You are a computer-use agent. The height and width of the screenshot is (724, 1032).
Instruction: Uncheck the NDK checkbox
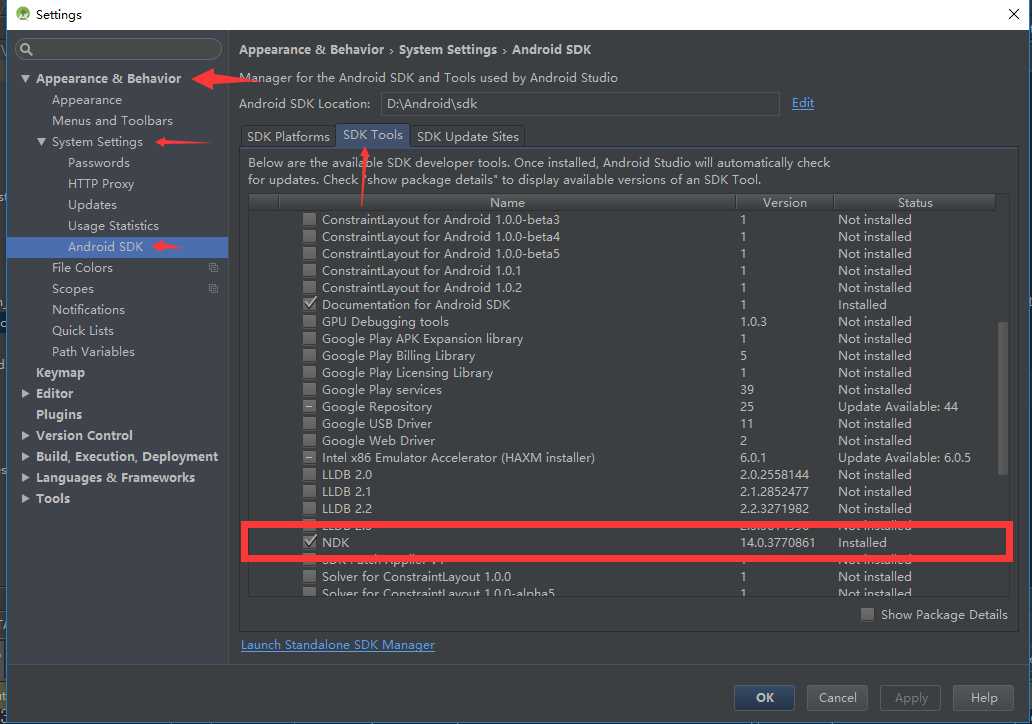click(x=309, y=542)
